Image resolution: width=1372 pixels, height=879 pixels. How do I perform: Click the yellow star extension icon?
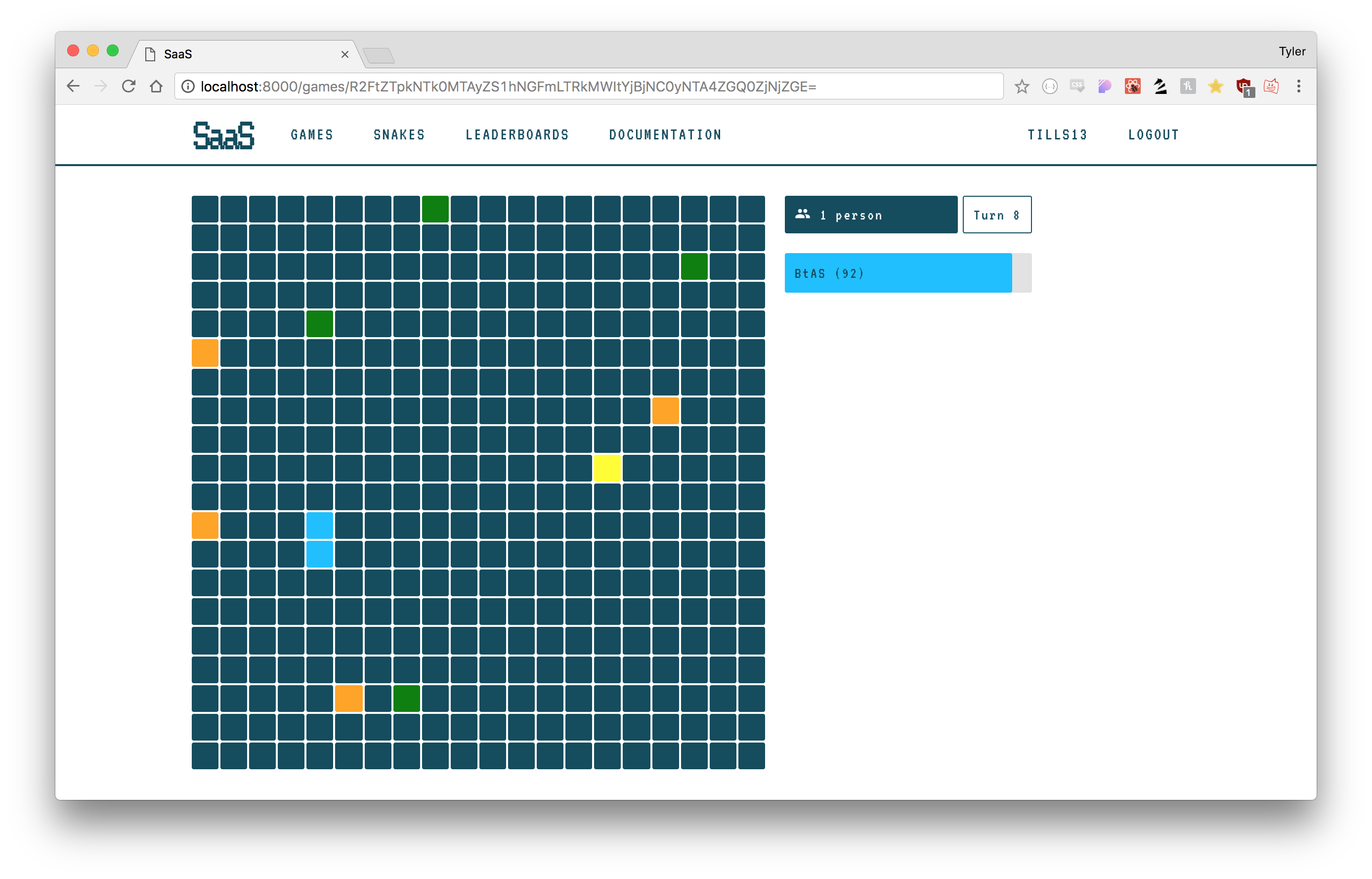tap(1216, 86)
